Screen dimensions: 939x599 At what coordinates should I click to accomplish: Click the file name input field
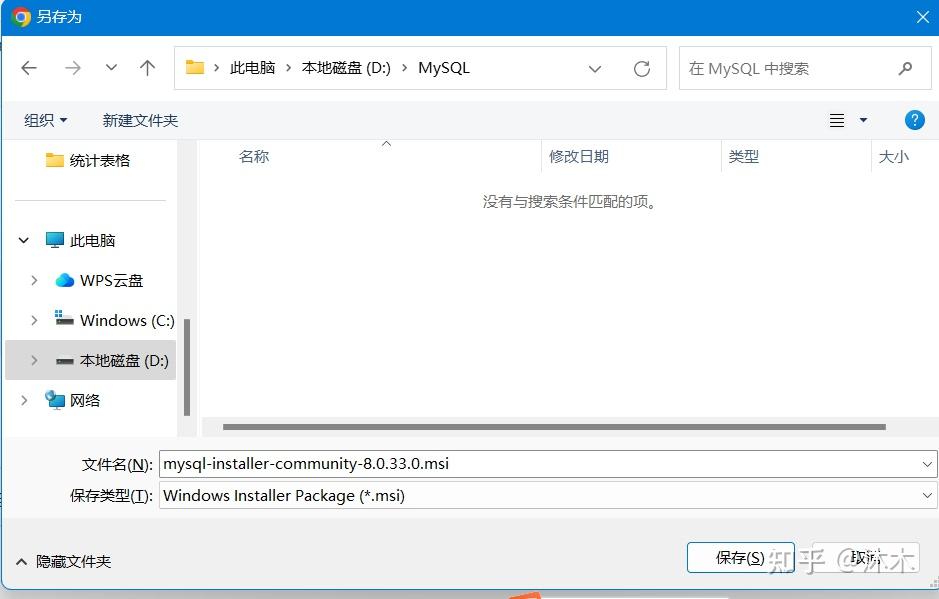[539, 464]
